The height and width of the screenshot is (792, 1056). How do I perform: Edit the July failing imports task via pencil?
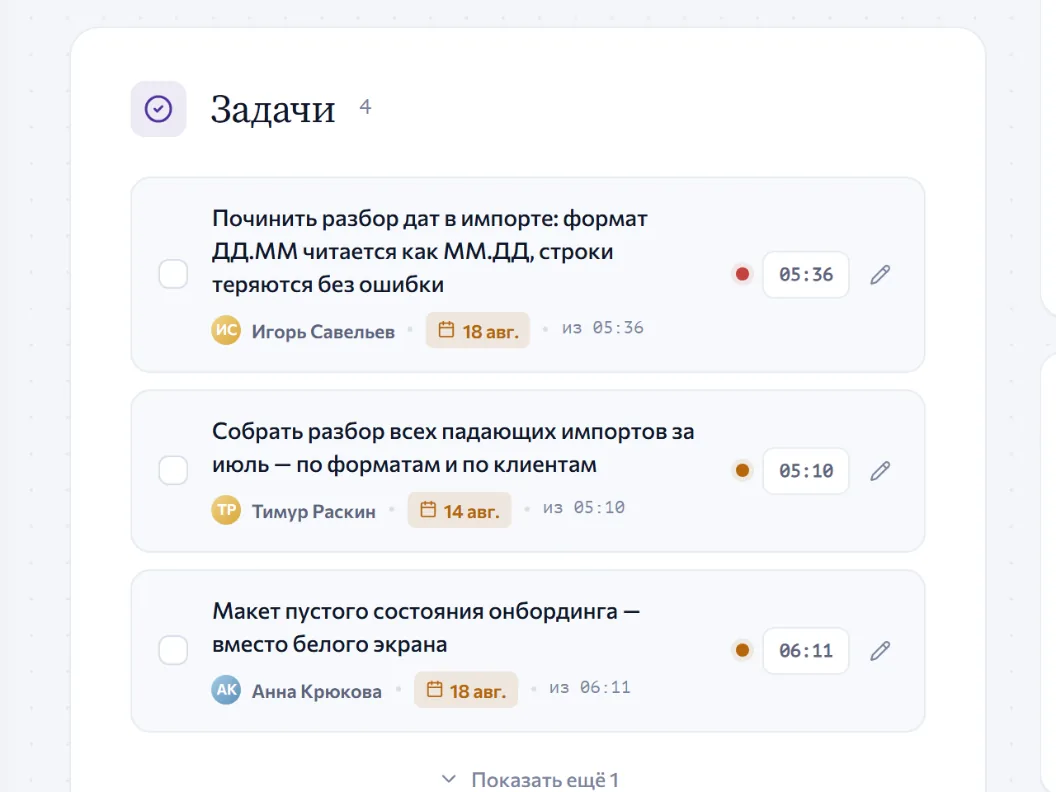(x=880, y=471)
